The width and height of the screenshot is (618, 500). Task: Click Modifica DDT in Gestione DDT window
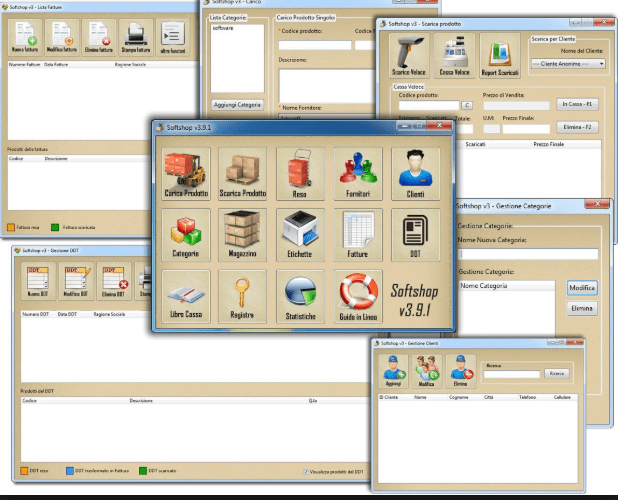pyautogui.click(x=76, y=281)
